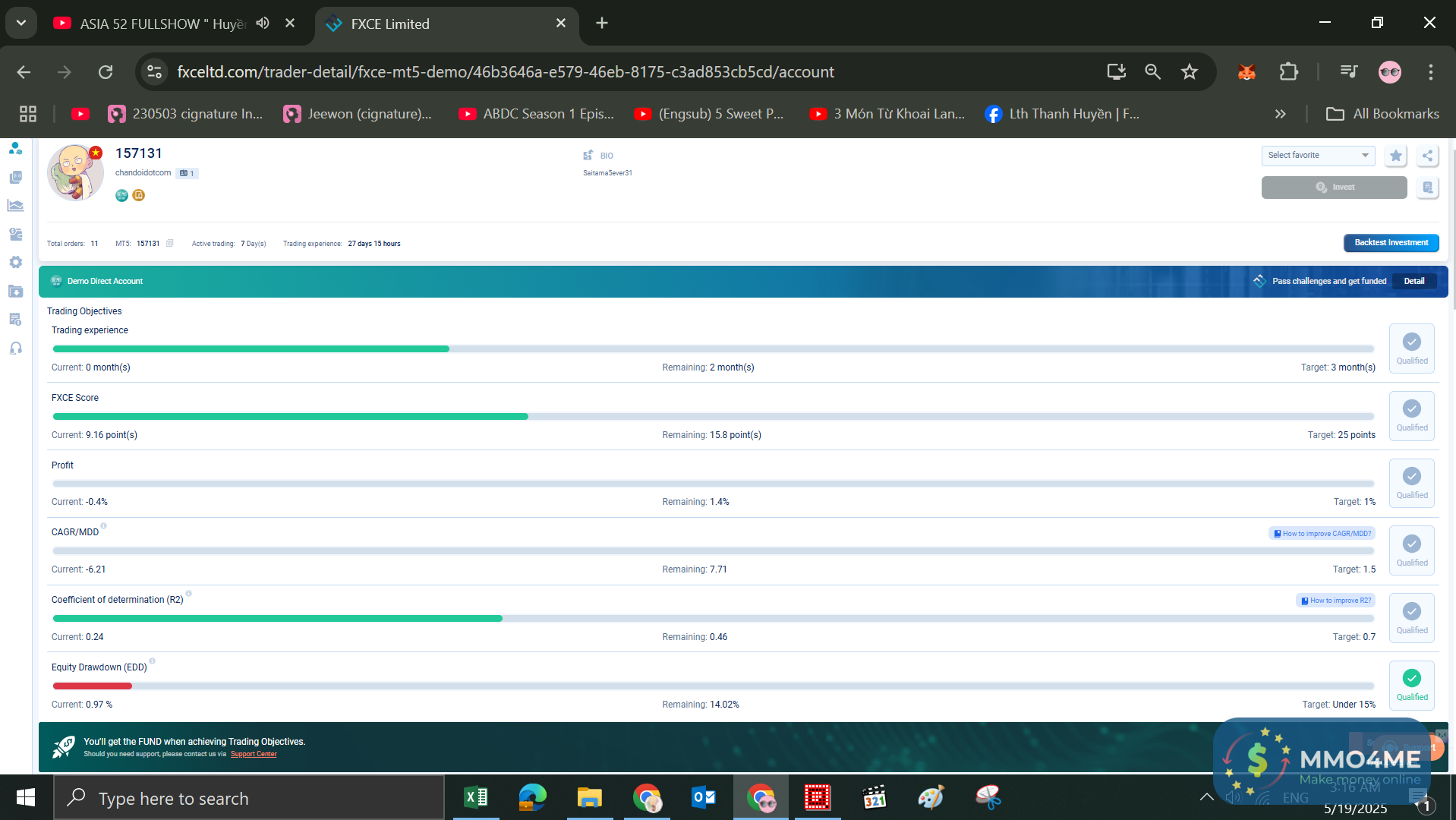The image size is (1456, 820).
Task: Open the Detail button for funded challenges
Action: [x=1413, y=282]
